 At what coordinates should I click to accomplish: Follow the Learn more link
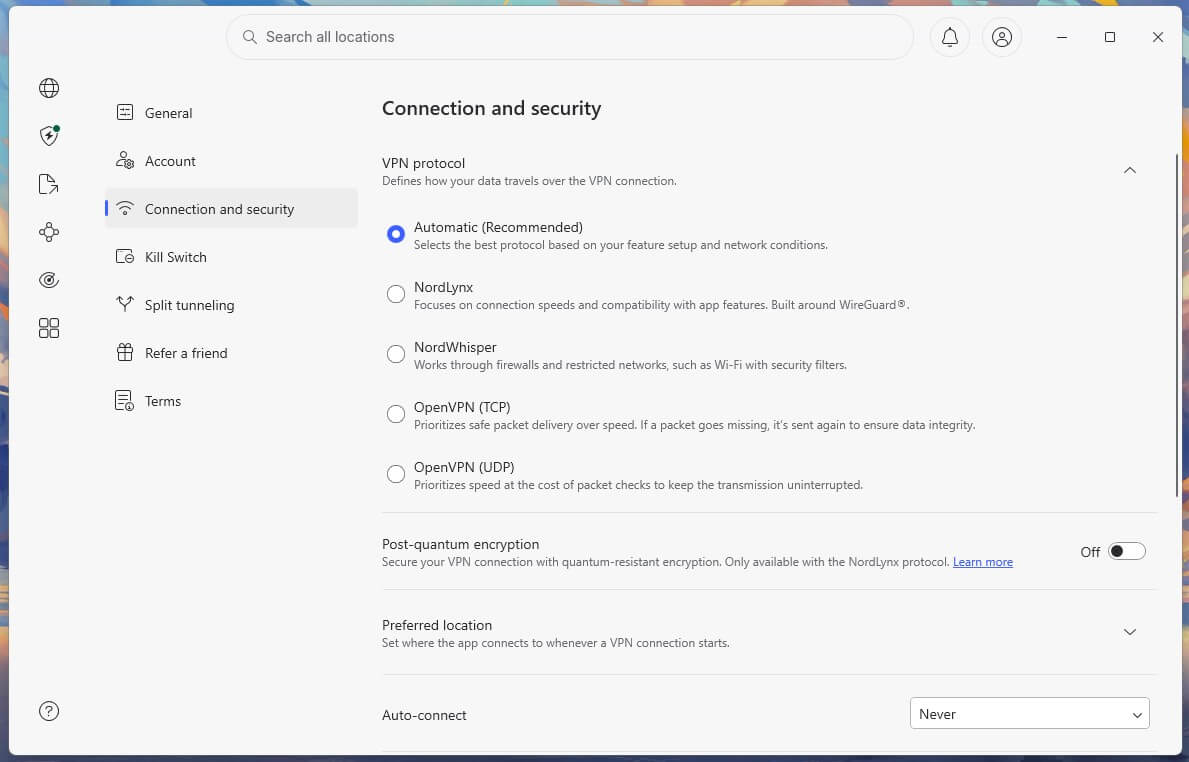(983, 562)
